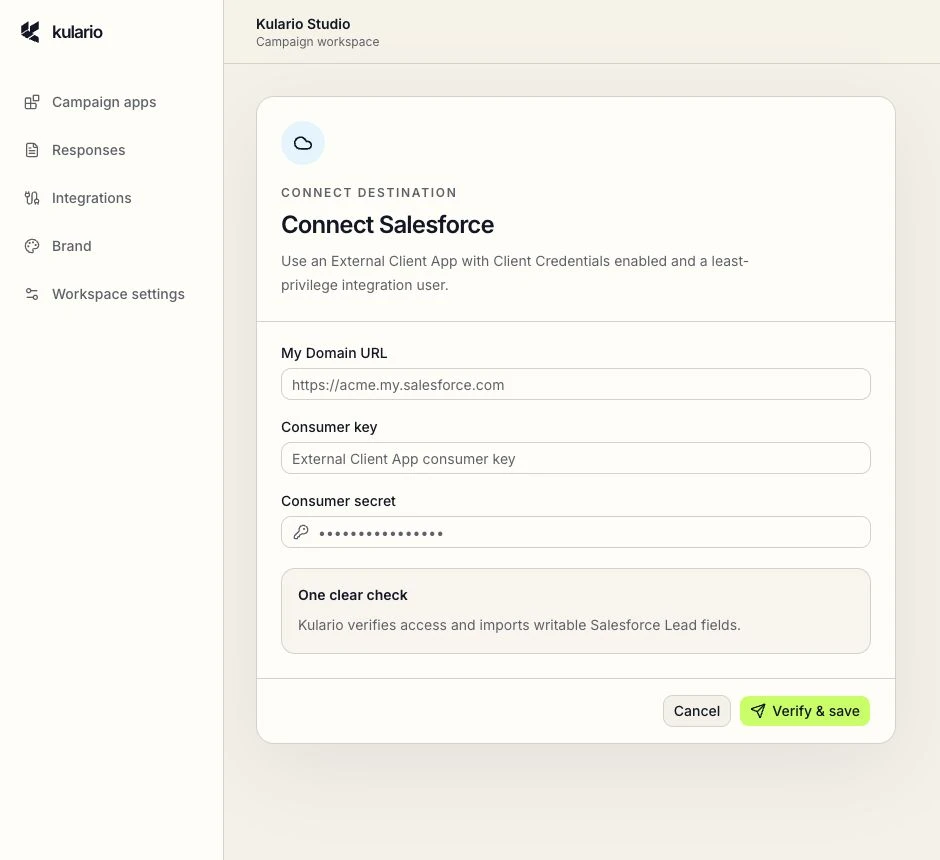
Task: Click the CONNECT DESTINATION label
Action: [369, 192]
